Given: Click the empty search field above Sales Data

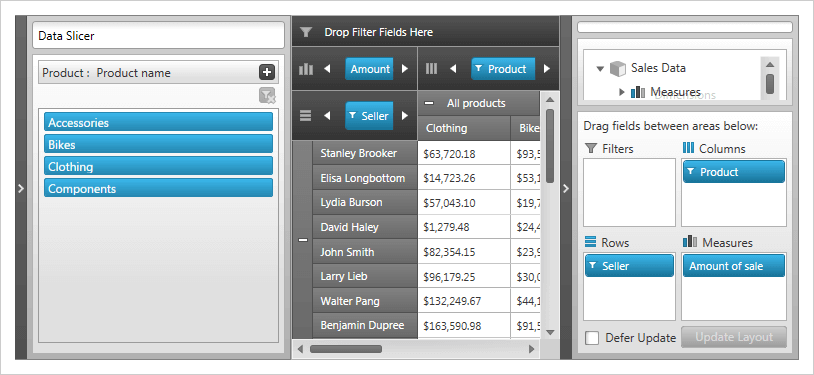Looking at the screenshot, I should [x=685, y=27].
